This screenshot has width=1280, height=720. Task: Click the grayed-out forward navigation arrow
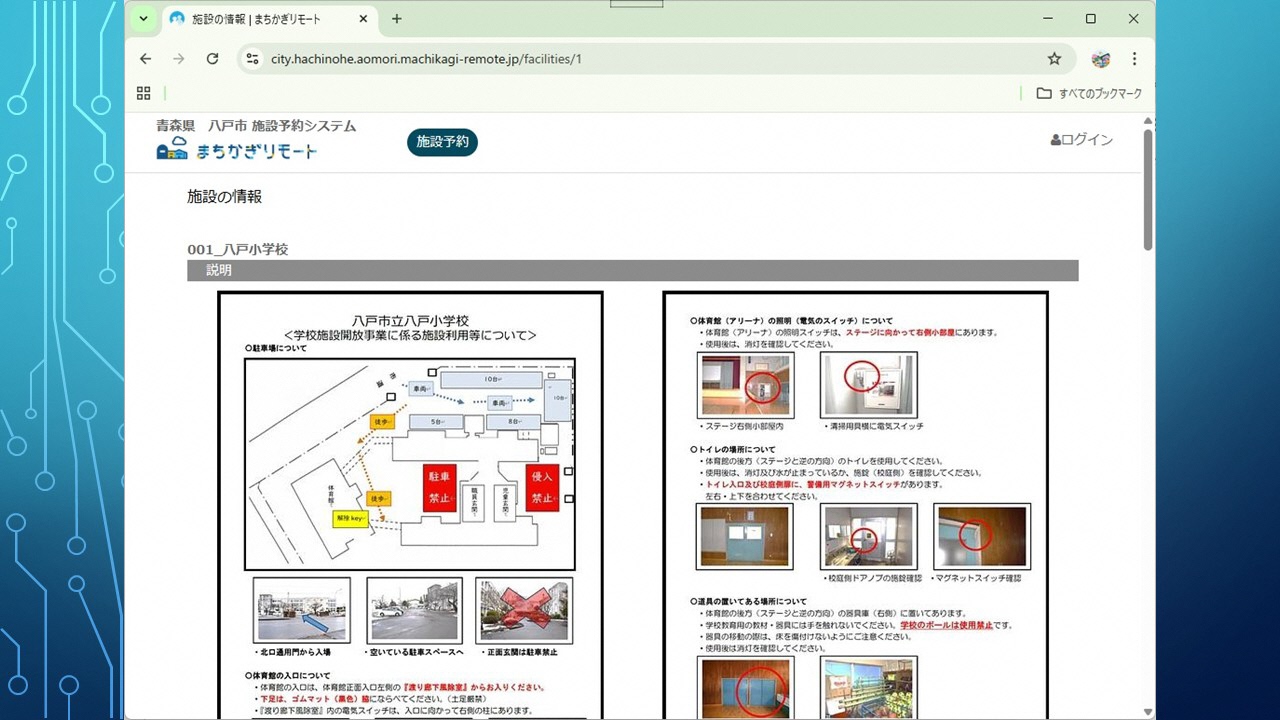[x=178, y=59]
